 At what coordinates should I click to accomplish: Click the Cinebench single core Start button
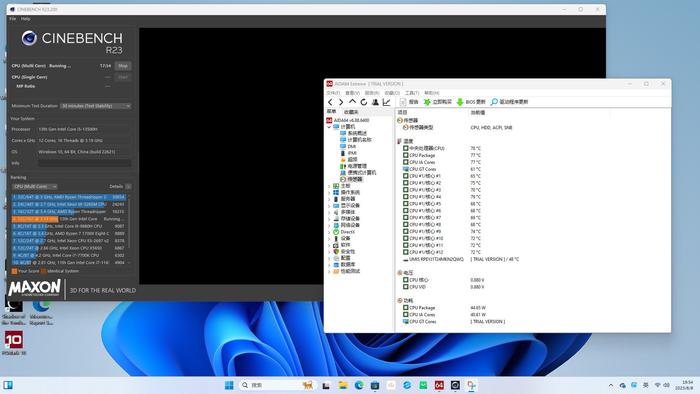click(x=123, y=77)
